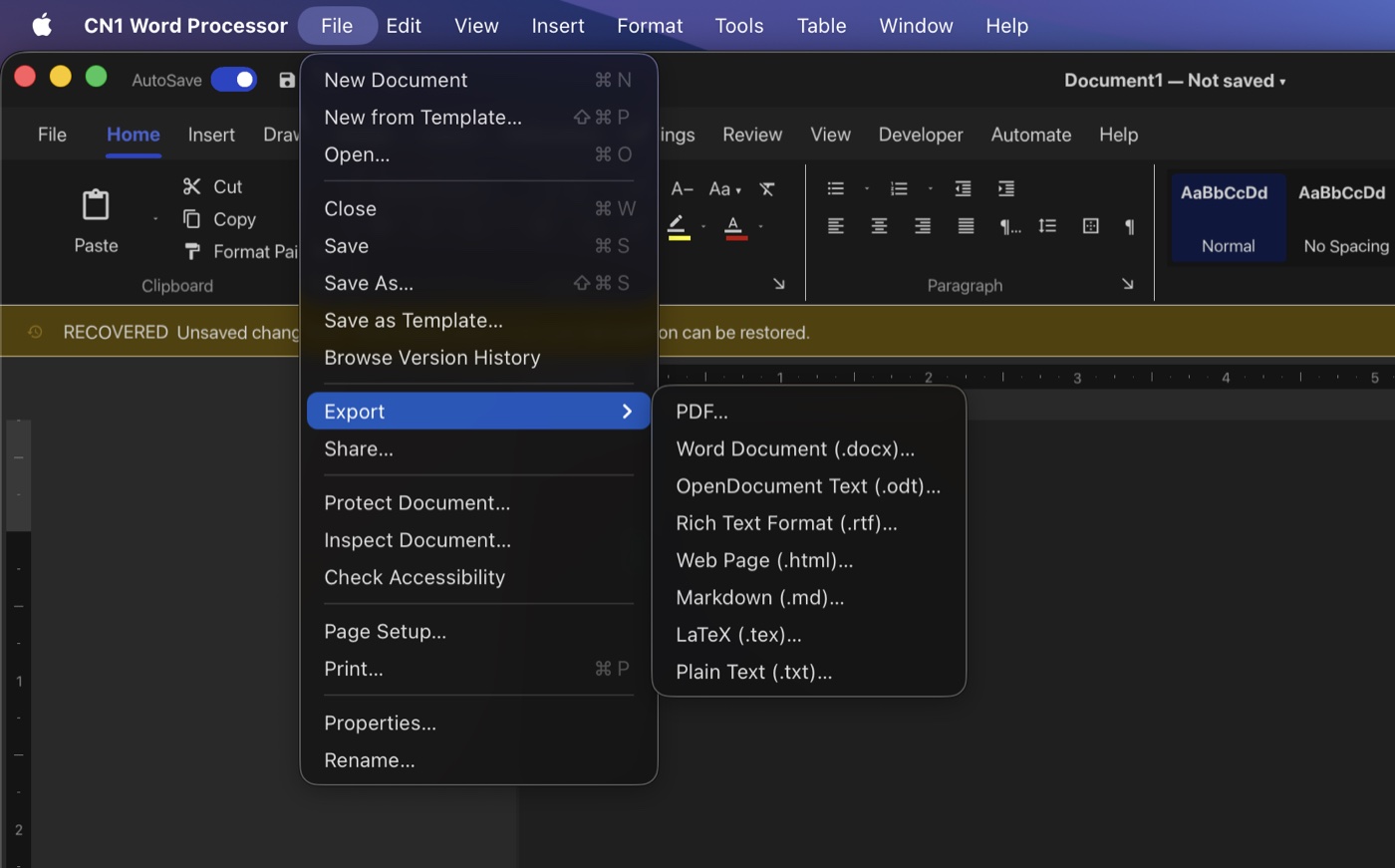The width and height of the screenshot is (1395, 868).
Task: Select the Format Painter brush icon
Action: pos(192,251)
